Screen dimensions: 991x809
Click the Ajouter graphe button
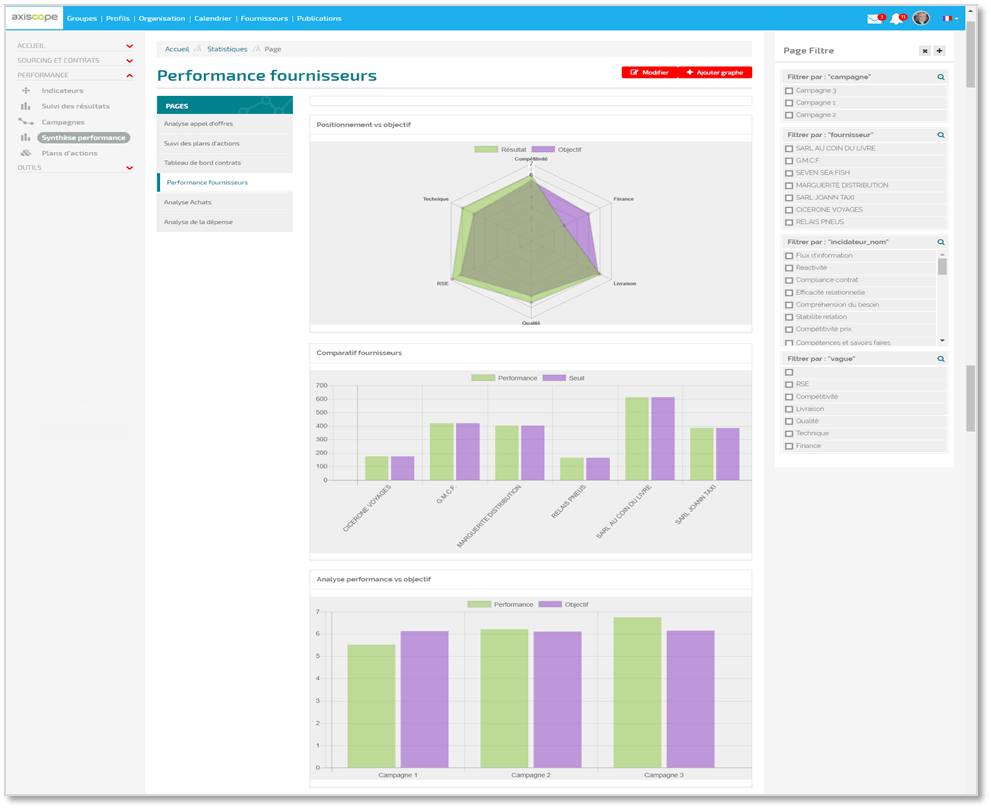click(715, 73)
